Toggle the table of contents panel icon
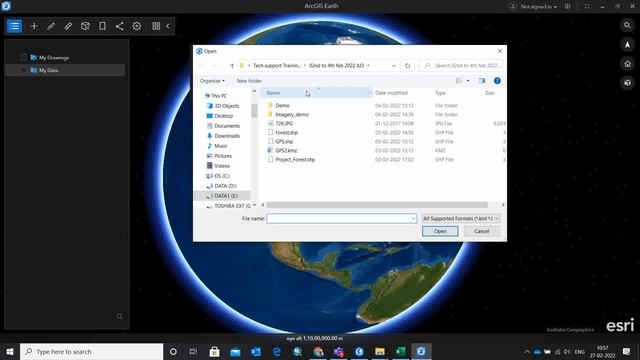 (x=14, y=26)
